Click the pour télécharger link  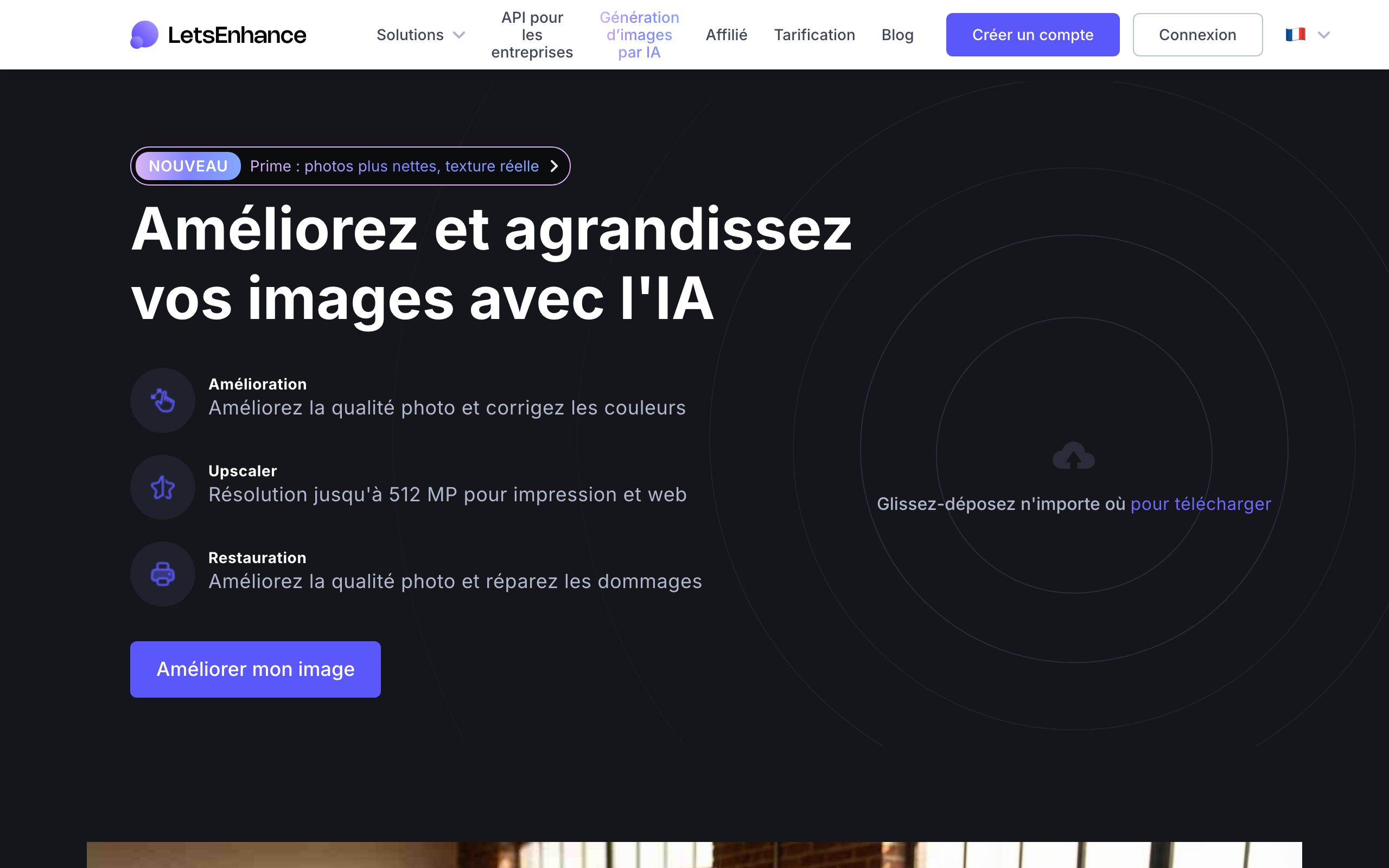tap(1201, 504)
